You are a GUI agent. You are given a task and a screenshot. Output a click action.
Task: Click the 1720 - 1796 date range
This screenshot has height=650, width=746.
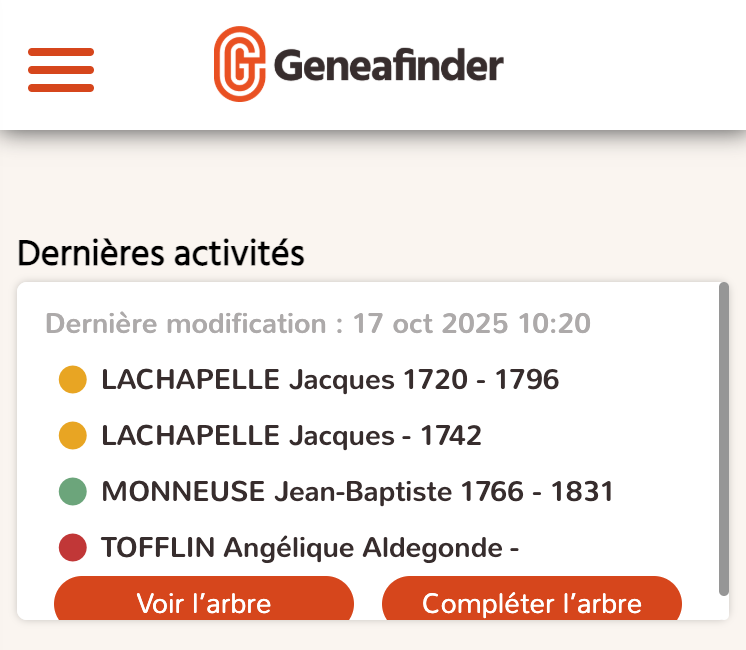tap(480, 380)
